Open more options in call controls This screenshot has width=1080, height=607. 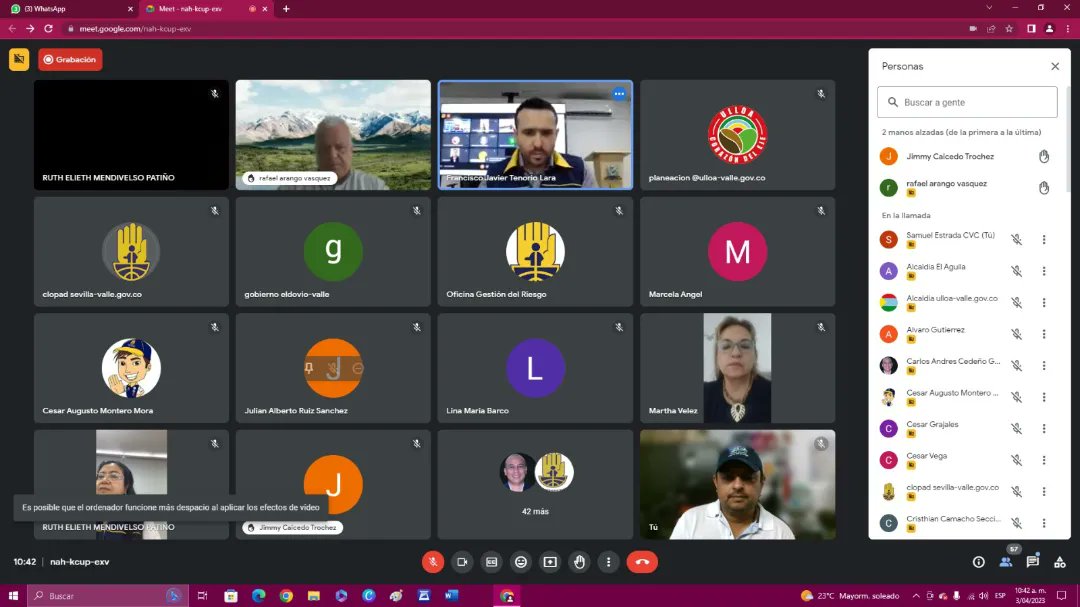point(608,562)
